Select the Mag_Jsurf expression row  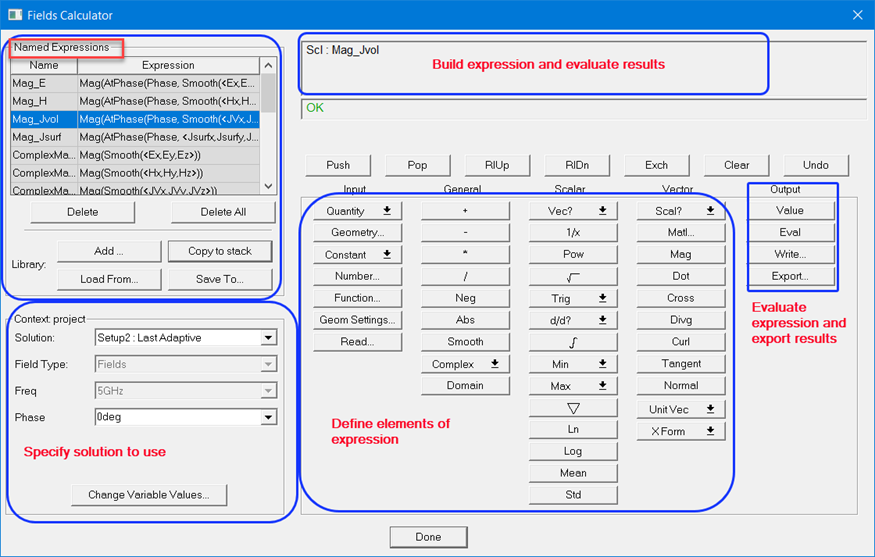tap(44, 137)
